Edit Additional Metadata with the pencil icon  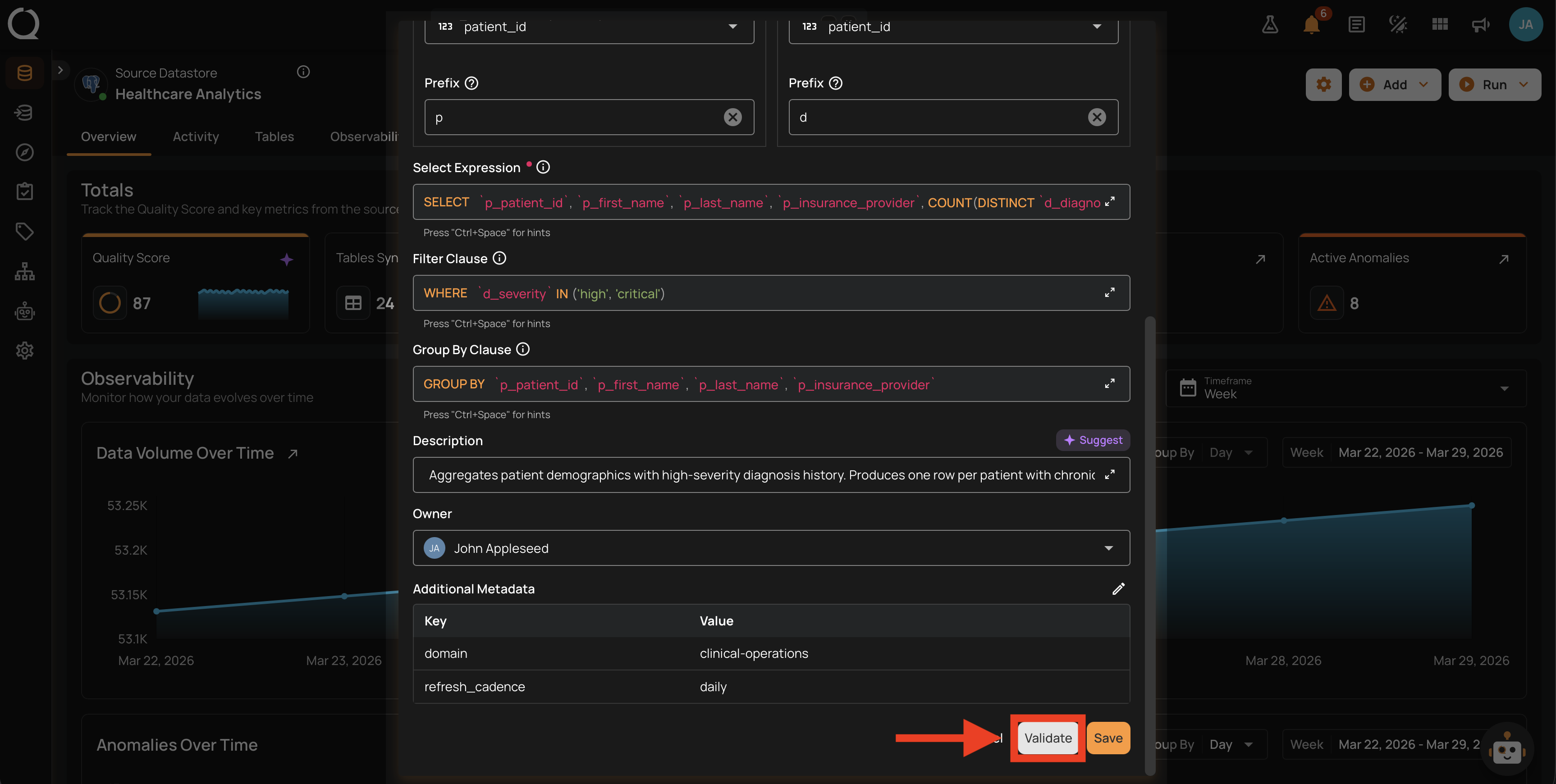point(1118,589)
